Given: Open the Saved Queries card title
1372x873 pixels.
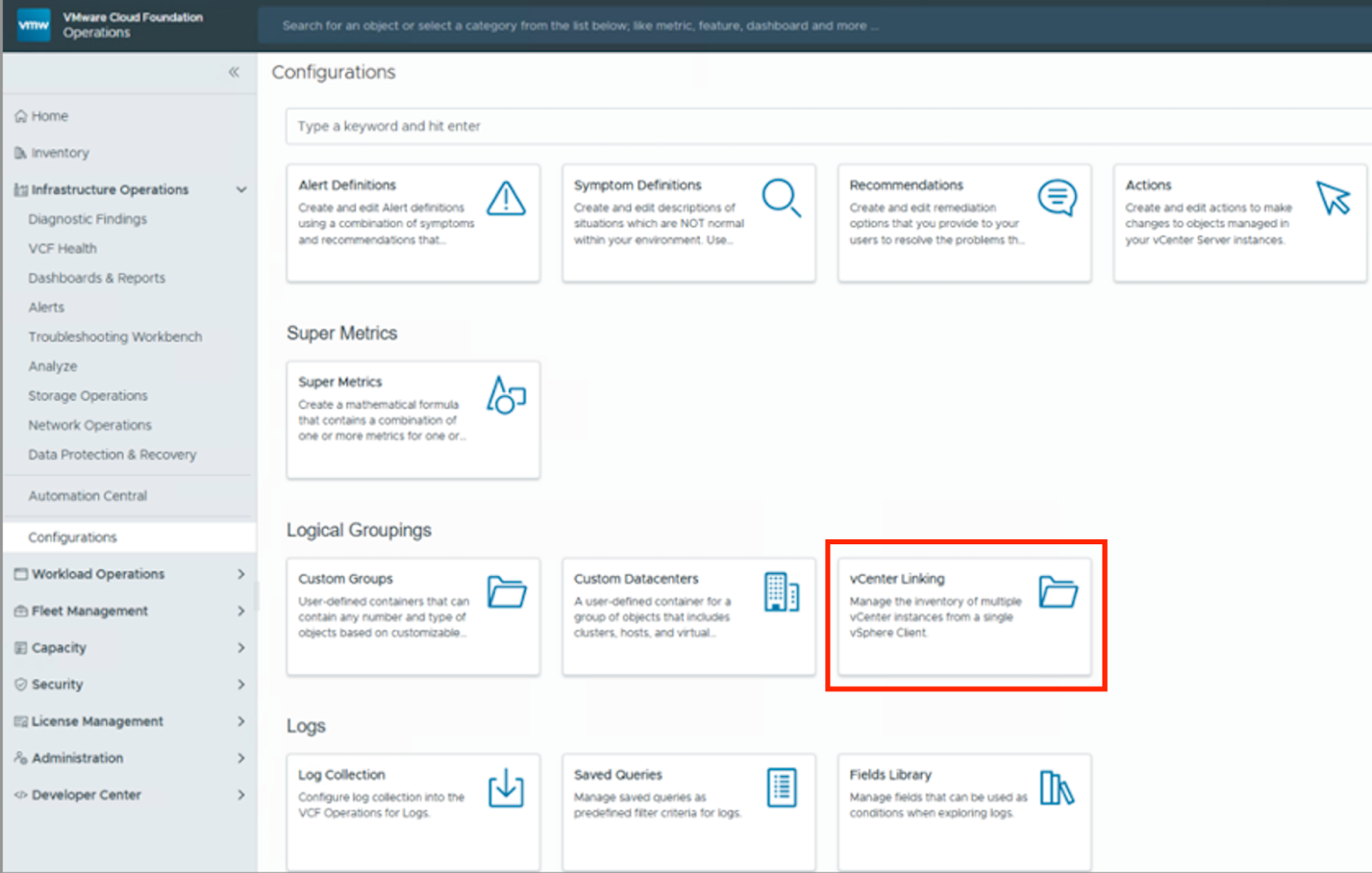Looking at the screenshot, I should click(x=618, y=775).
